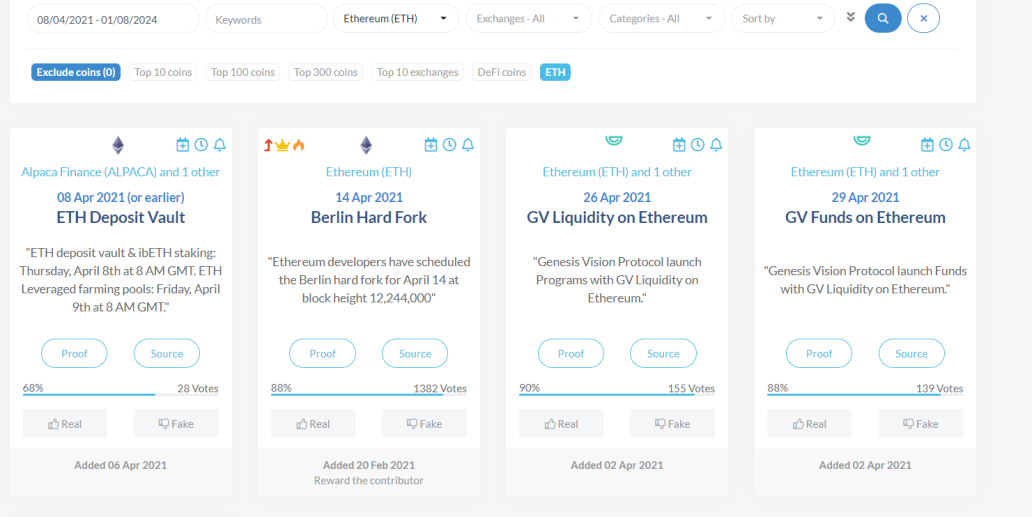Add Berlin Hard Fork to calendar icon
Screen dimensions: 1032x517
(x=431, y=145)
